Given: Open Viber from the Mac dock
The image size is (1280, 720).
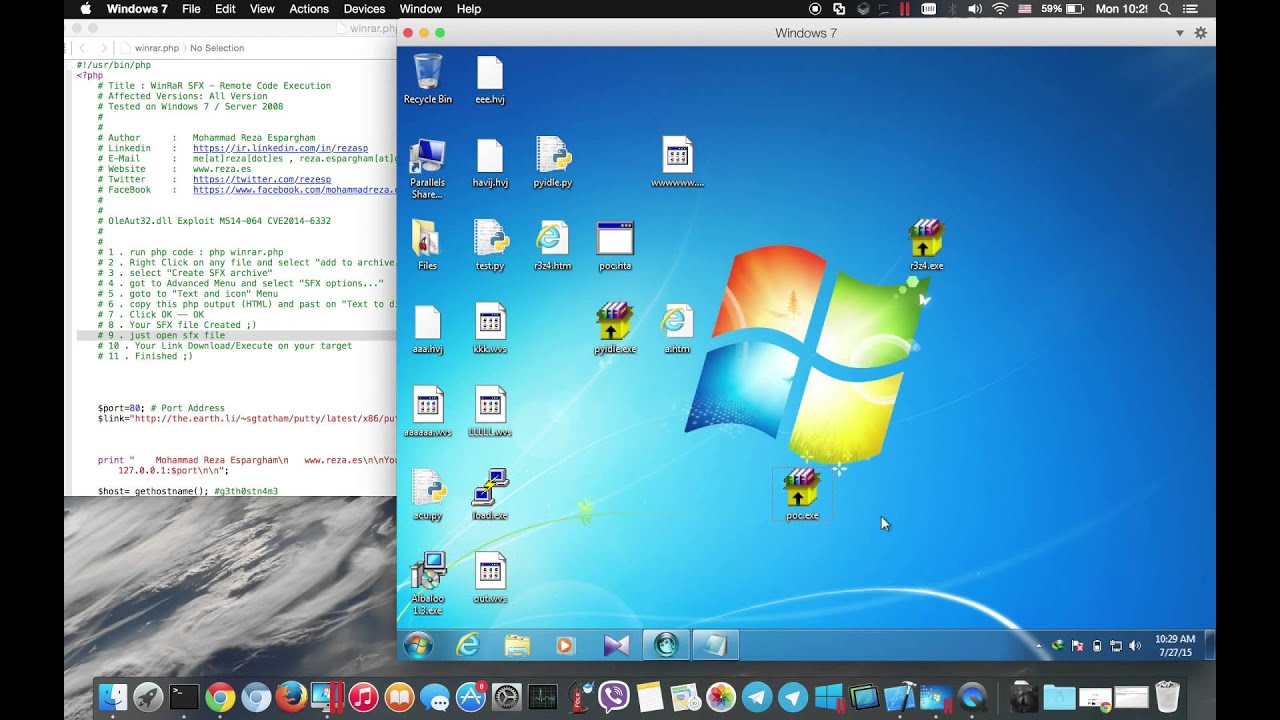Looking at the screenshot, I should [613, 697].
